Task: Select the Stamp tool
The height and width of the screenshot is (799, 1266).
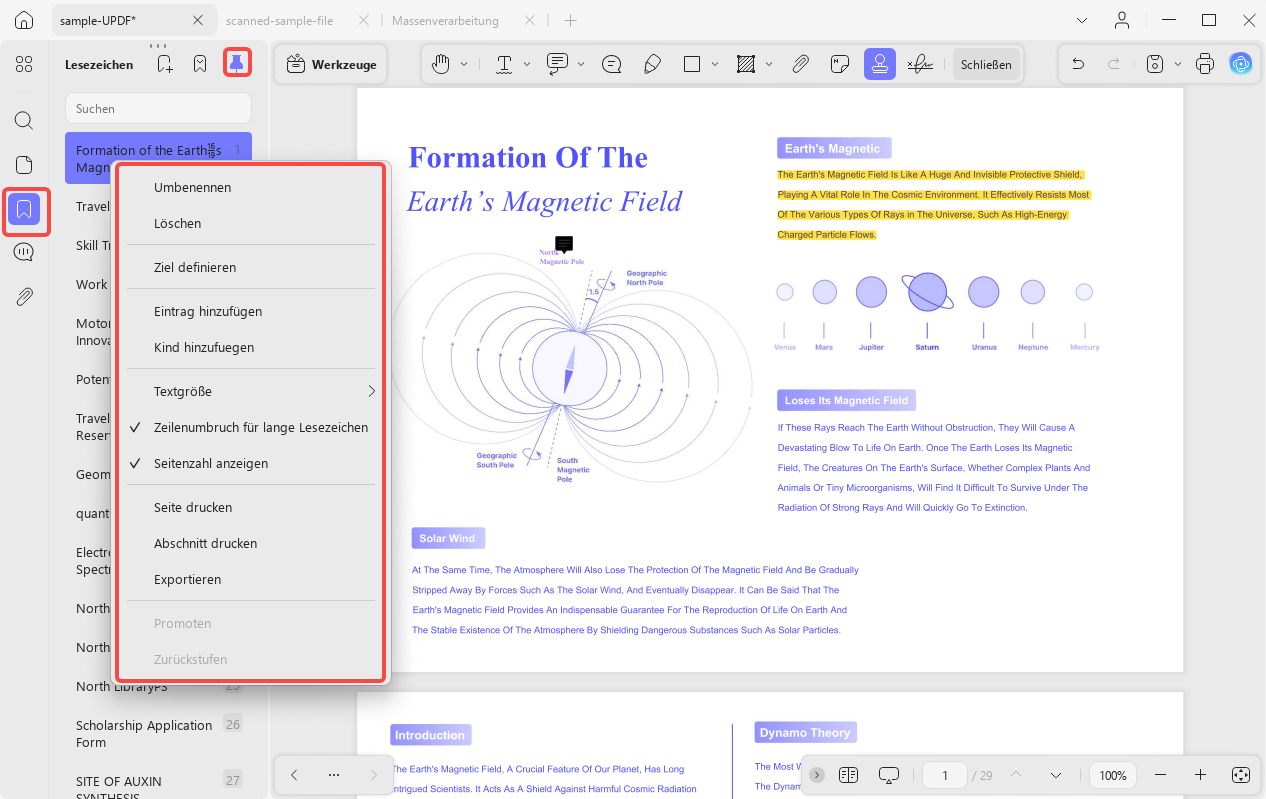Action: (880, 64)
